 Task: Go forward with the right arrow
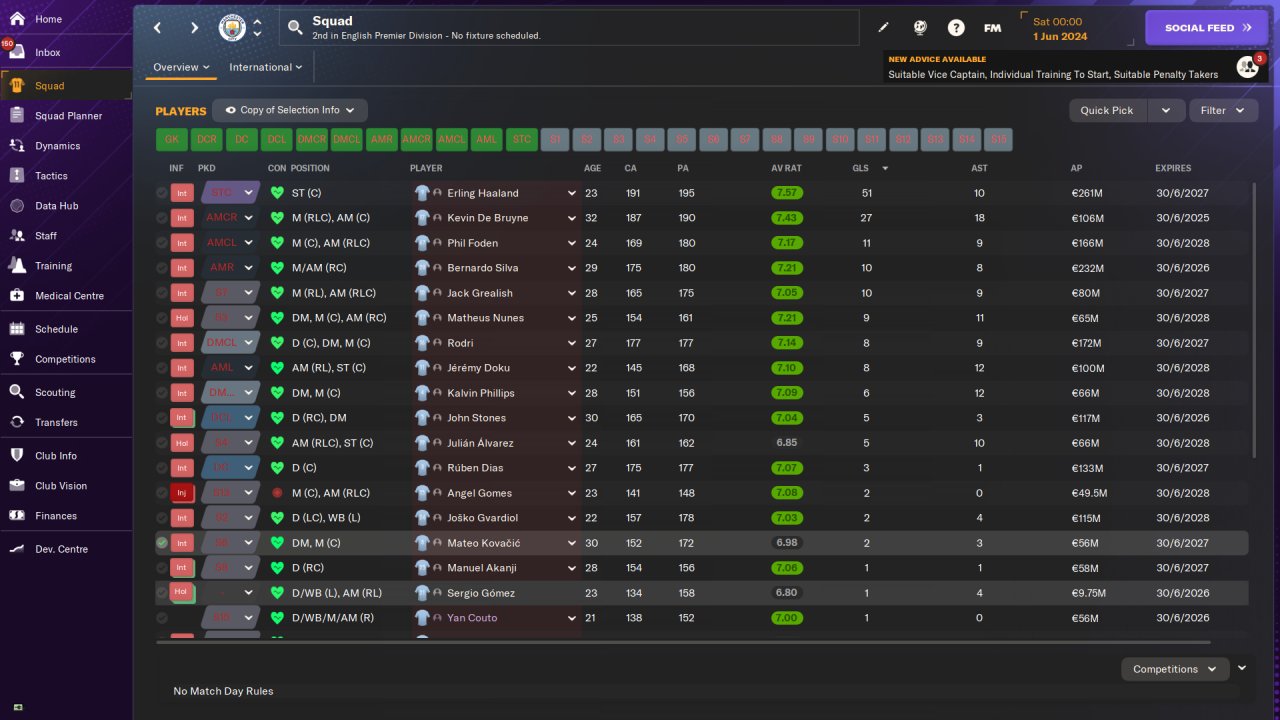pos(194,28)
